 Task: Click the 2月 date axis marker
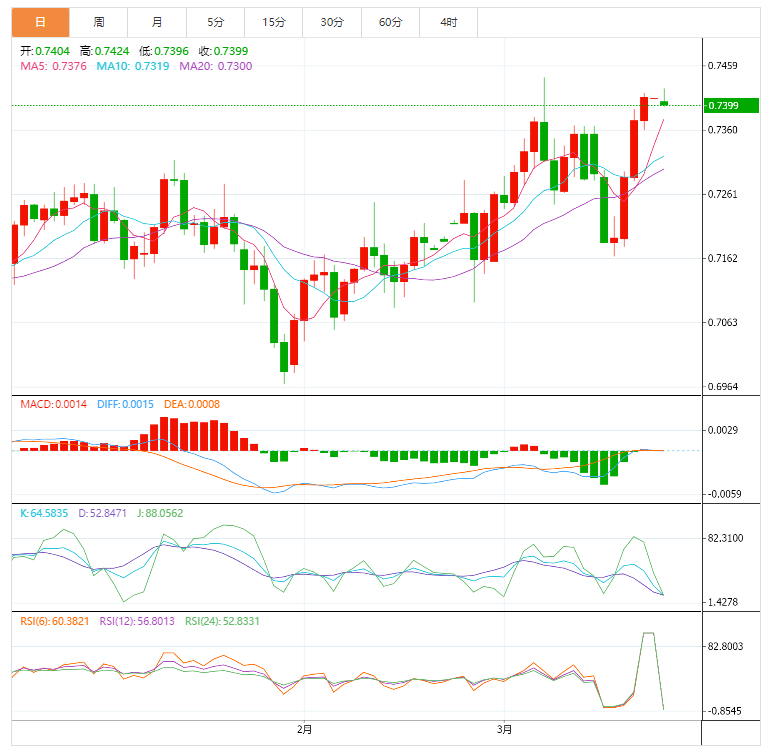pos(304,730)
